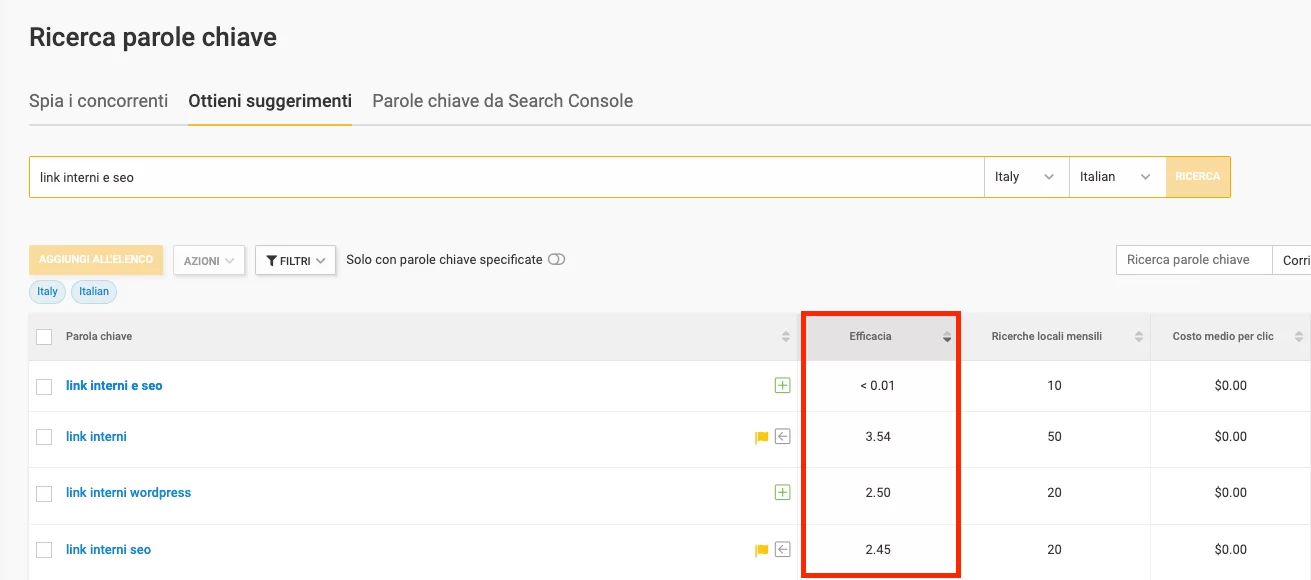Check the select-all header checkbox
The height and width of the screenshot is (580, 1311).
pyautogui.click(x=44, y=337)
